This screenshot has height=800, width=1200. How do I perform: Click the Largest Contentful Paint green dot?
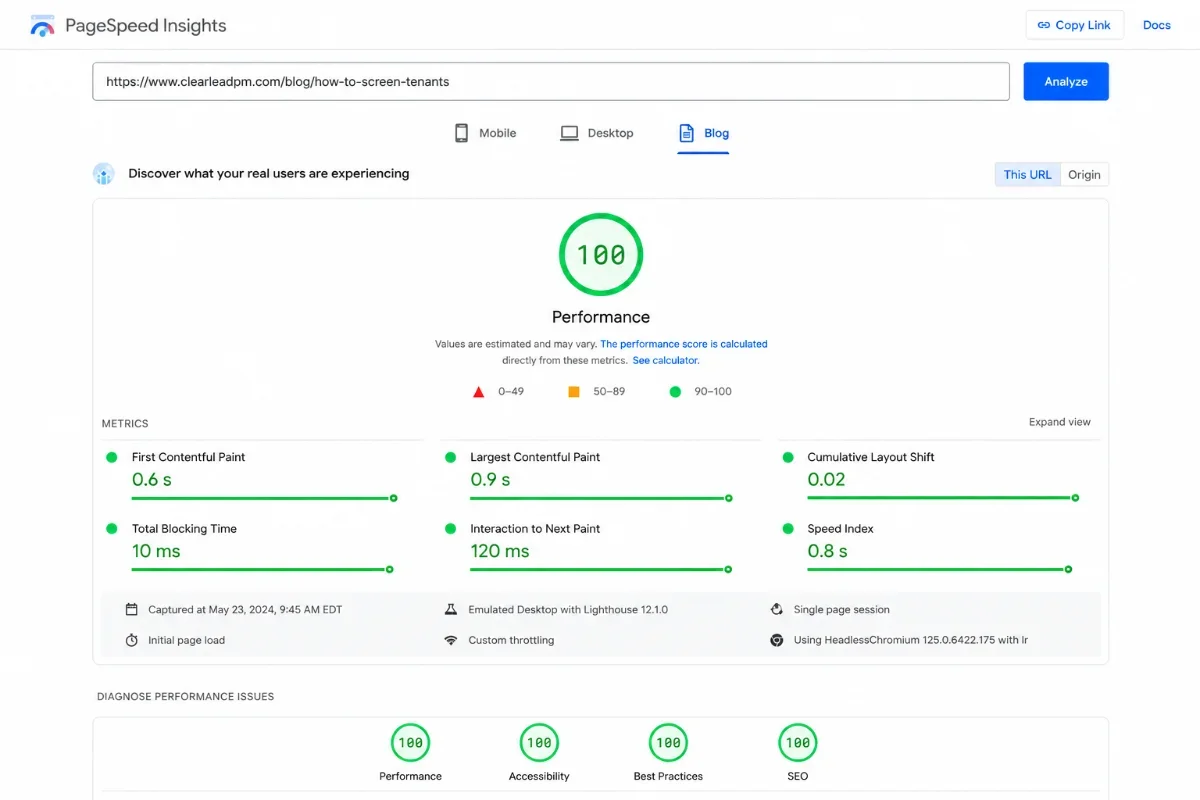tap(451, 457)
